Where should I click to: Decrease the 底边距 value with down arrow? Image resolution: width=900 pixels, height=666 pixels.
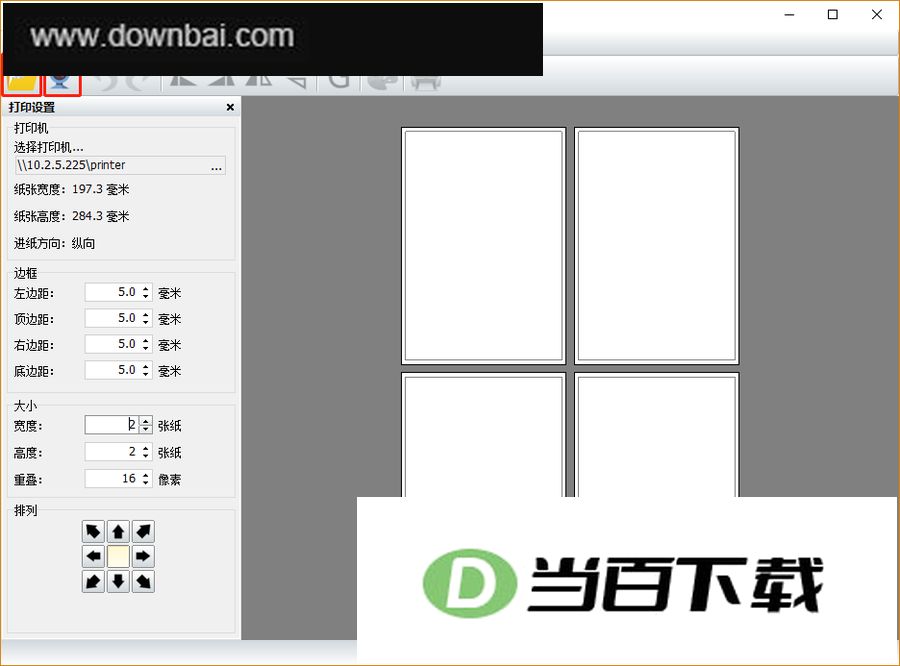pyautogui.click(x=146, y=374)
